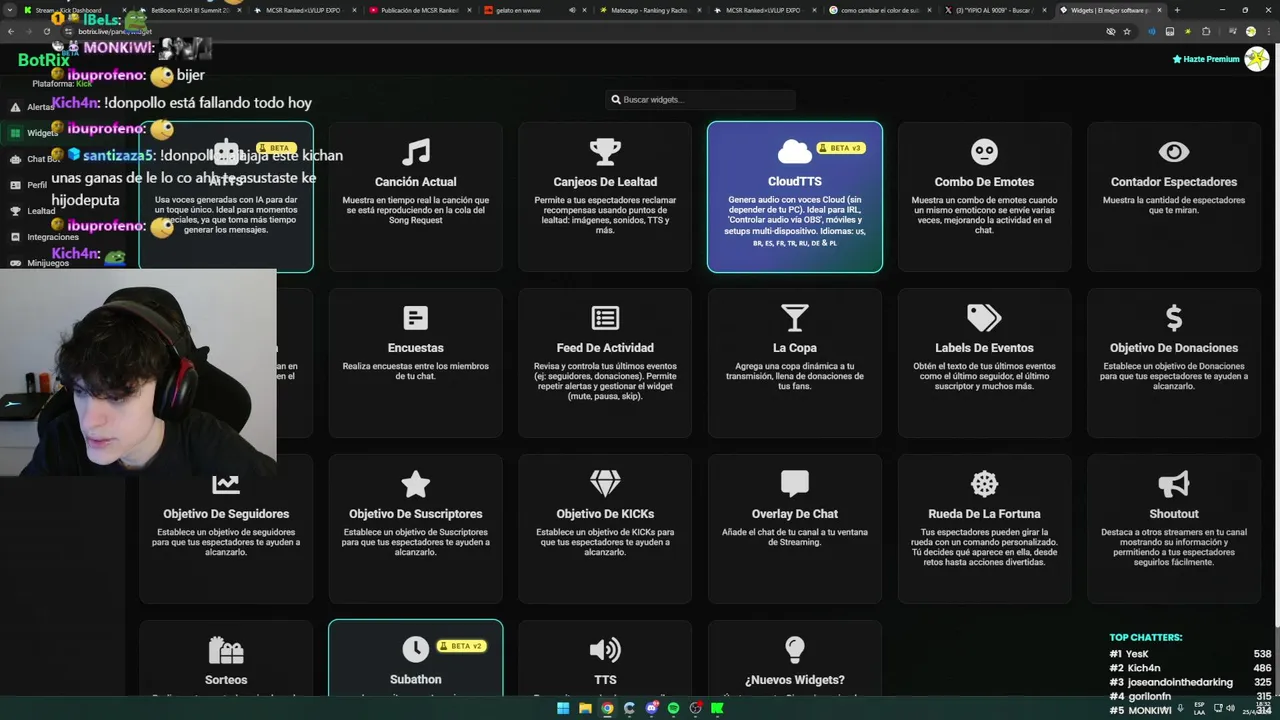Image resolution: width=1280 pixels, height=720 pixels.
Task: Open Spotify from the taskbar
Action: tap(673, 708)
